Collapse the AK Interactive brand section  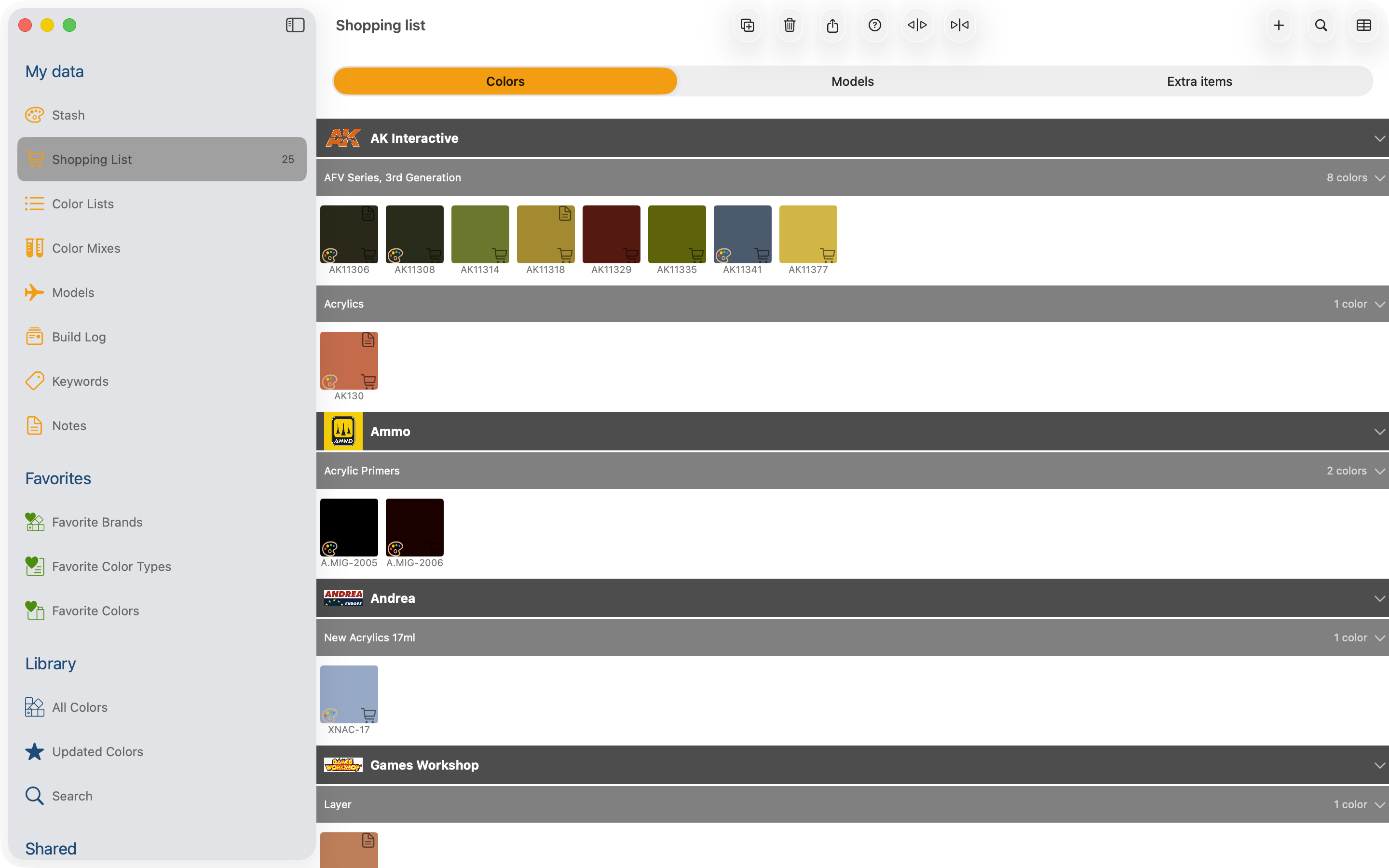[1380, 139]
